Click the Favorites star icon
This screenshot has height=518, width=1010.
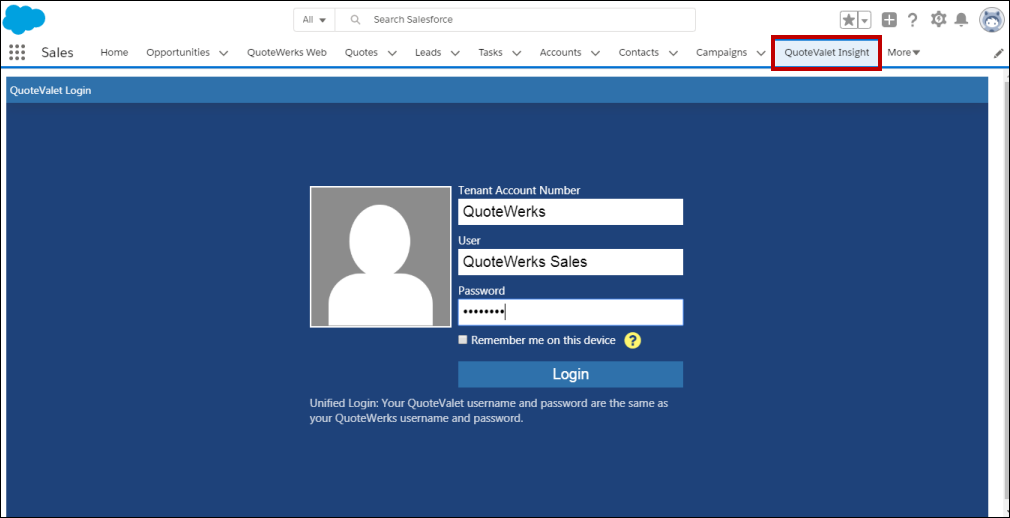pos(849,20)
